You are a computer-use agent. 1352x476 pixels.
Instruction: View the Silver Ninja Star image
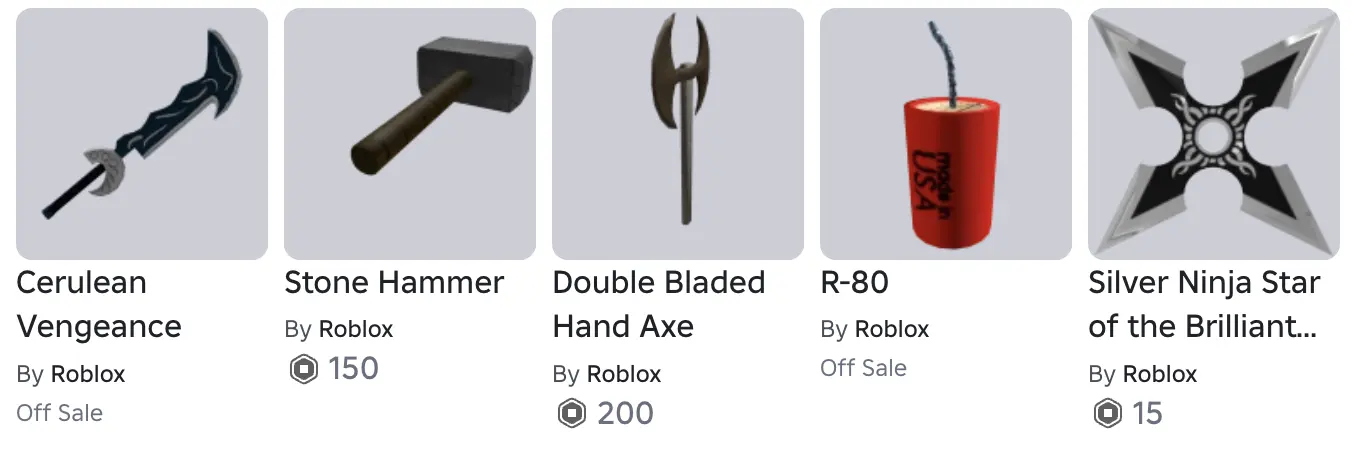pos(1214,134)
